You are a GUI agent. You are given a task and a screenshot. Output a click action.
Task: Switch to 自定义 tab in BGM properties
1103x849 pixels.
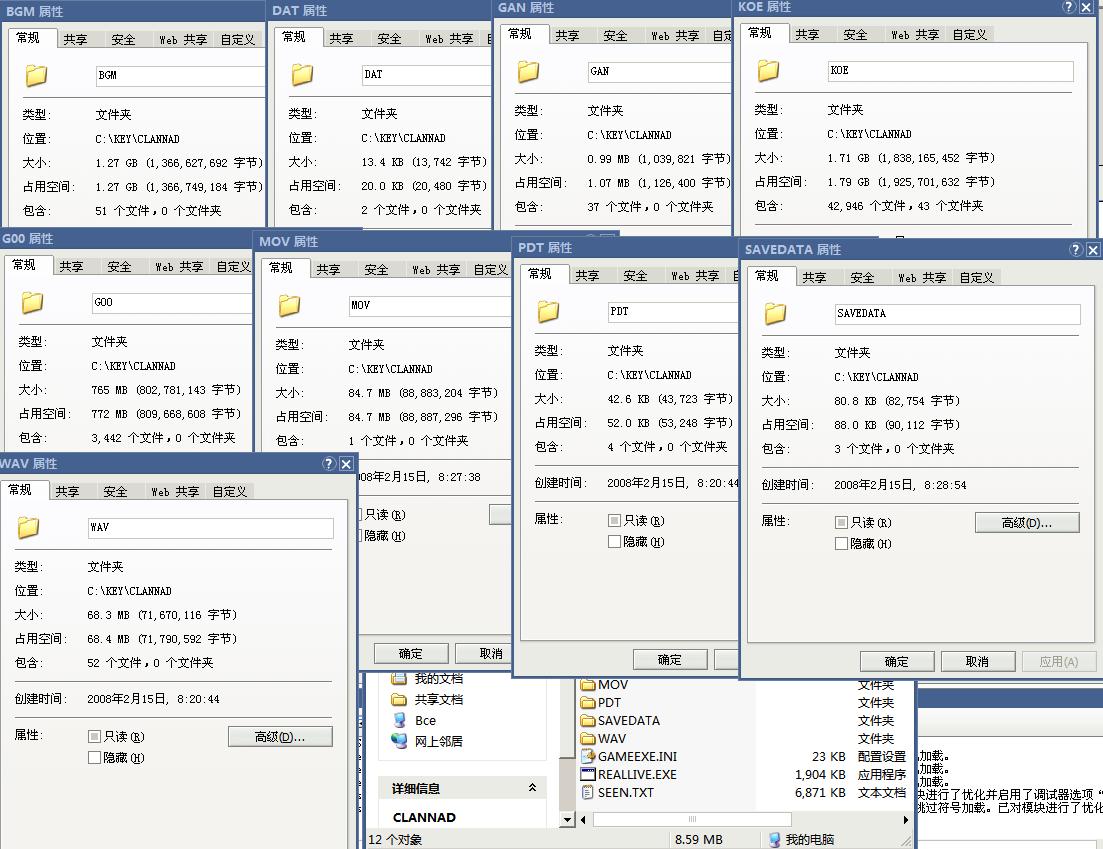[x=238, y=40]
